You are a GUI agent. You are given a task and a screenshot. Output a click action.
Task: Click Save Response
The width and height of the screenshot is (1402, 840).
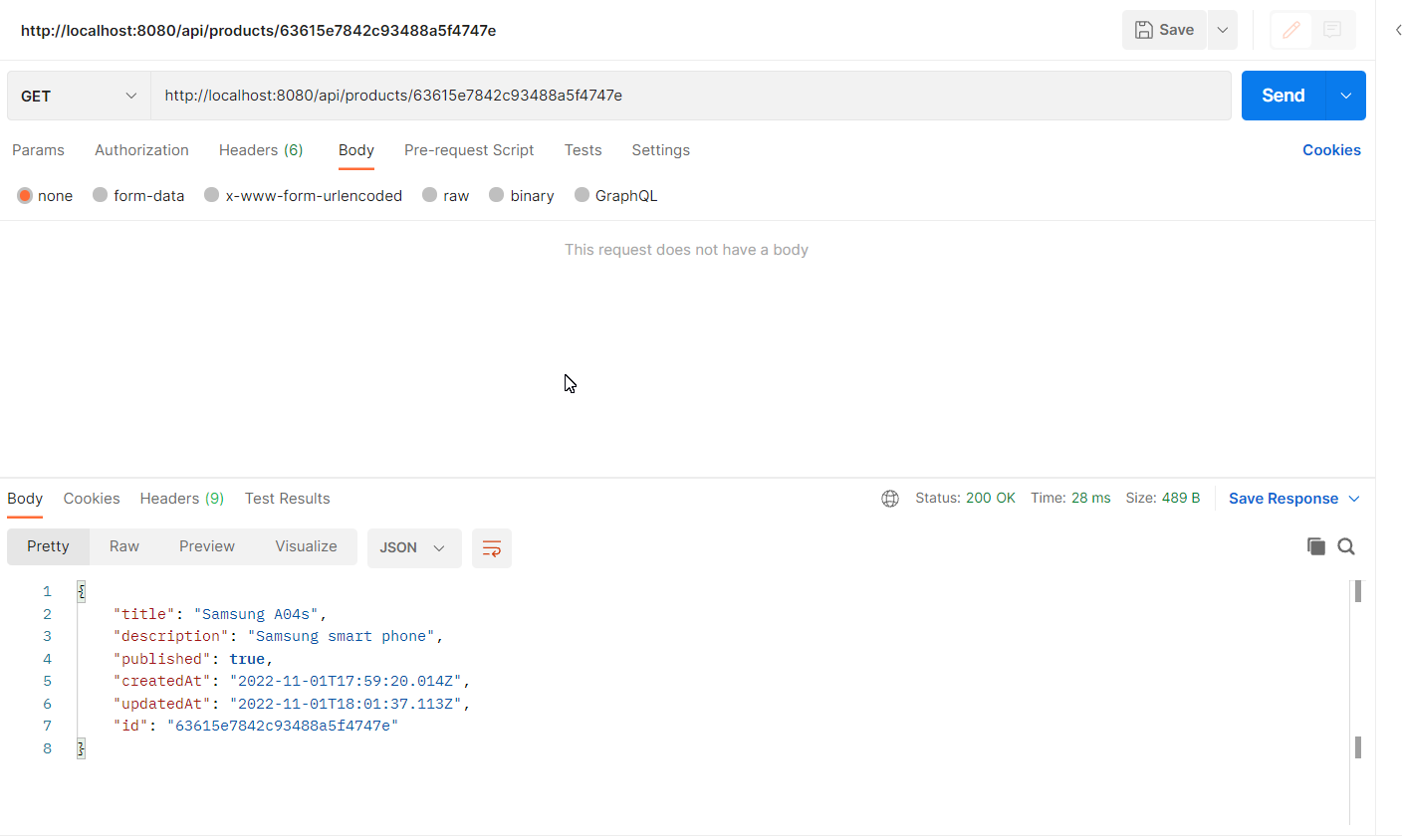coord(1284,499)
